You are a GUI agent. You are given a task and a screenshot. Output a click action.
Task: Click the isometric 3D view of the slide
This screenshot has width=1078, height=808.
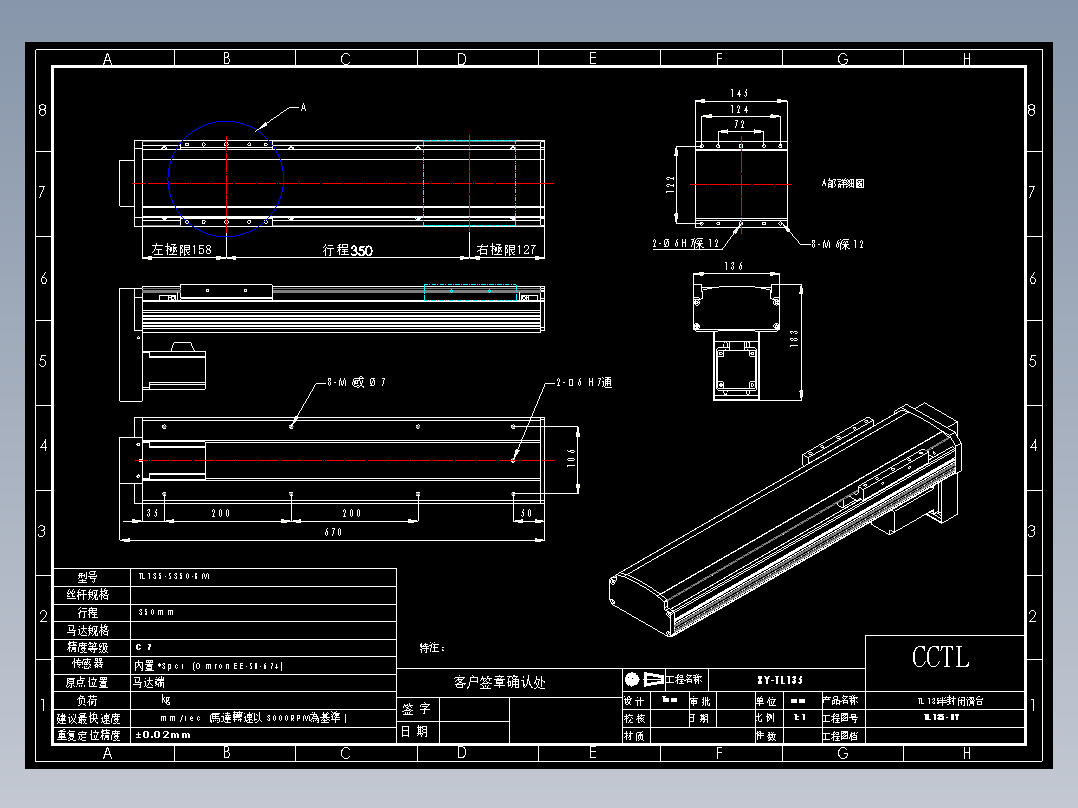tap(785, 520)
